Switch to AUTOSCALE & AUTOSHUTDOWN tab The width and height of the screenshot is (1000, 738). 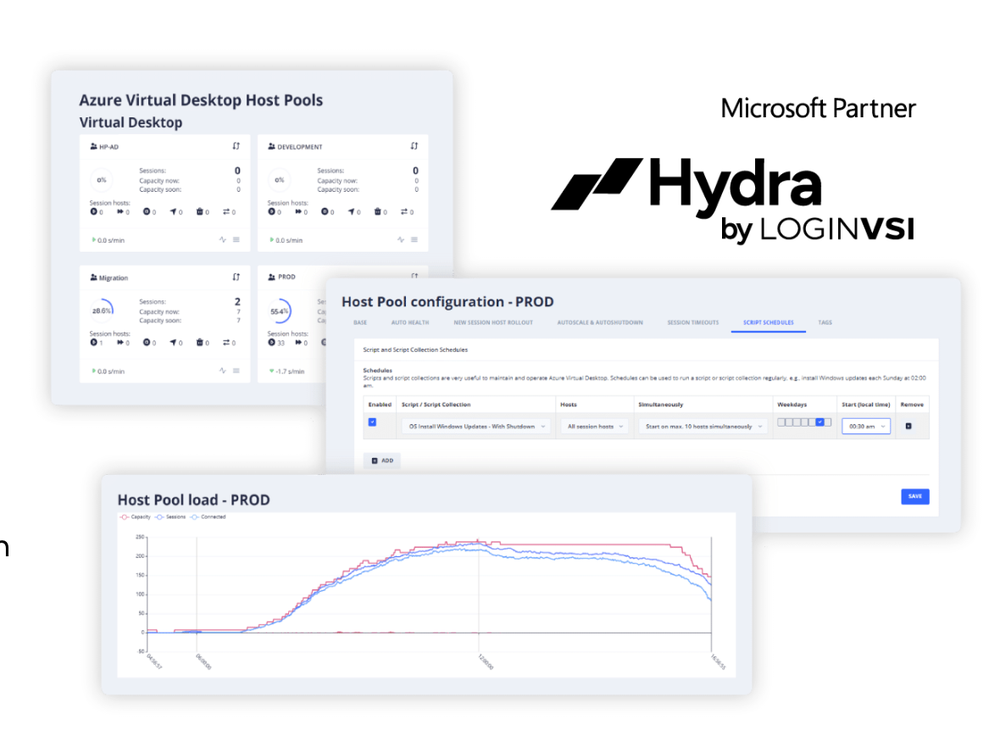(600, 322)
